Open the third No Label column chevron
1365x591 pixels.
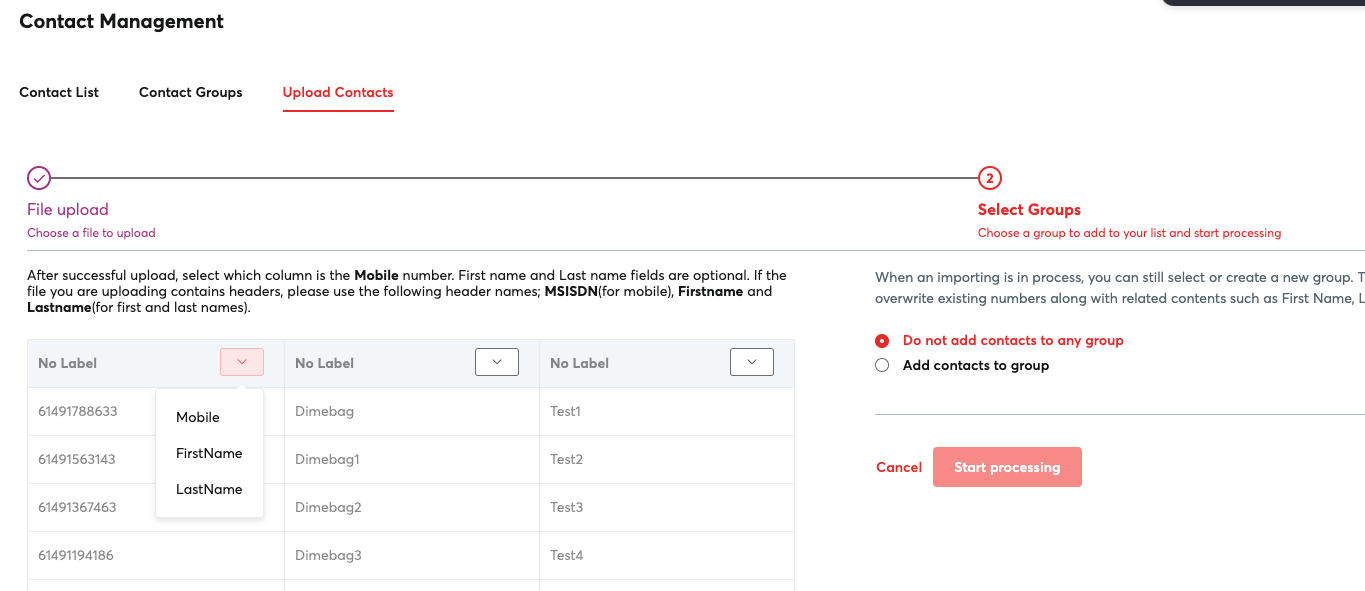pyautogui.click(x=751, y=362)
